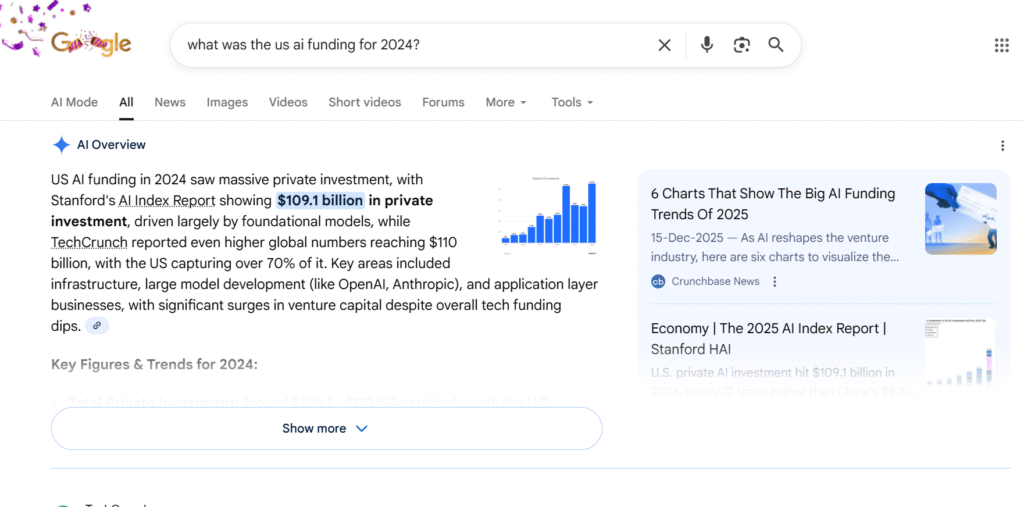Click the highlighted '$109.1 billion' text
The width and height of the screenshot is (1024, 507).
click(319, 201)
